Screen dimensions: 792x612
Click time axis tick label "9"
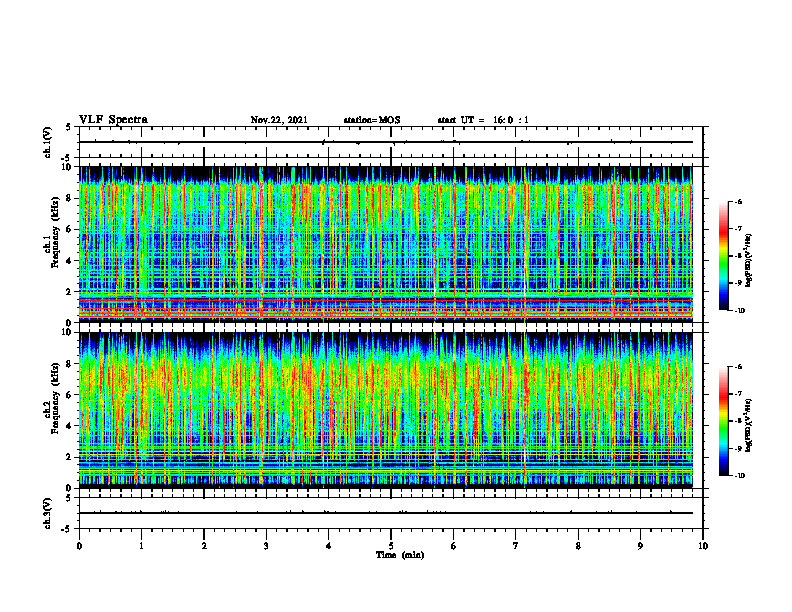640,546
